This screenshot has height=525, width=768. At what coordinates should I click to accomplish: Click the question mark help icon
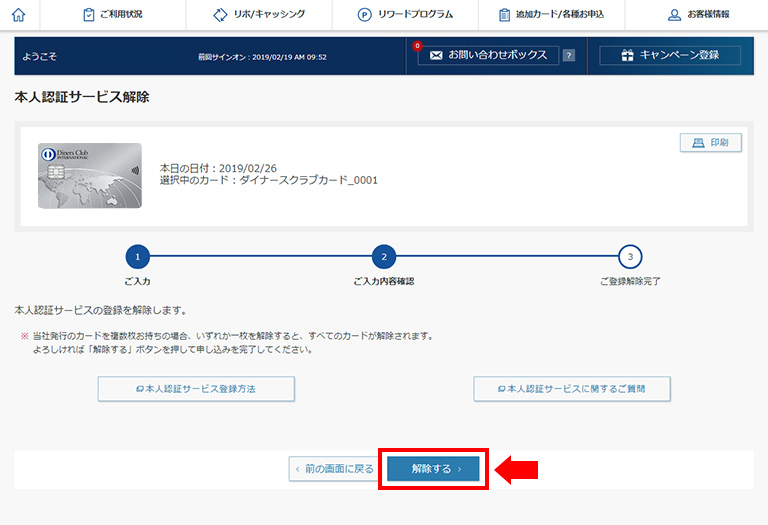coord(569,56)
